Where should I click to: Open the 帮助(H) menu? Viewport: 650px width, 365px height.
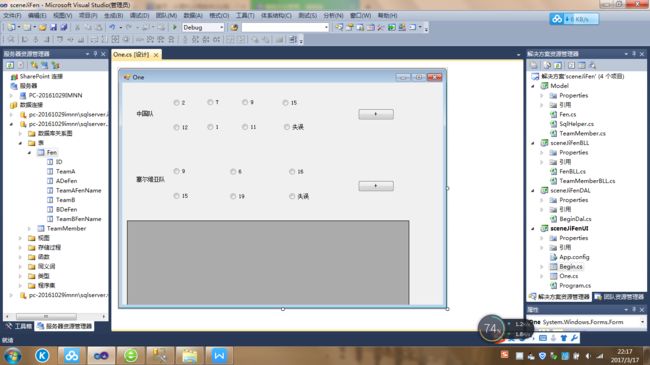387,15
